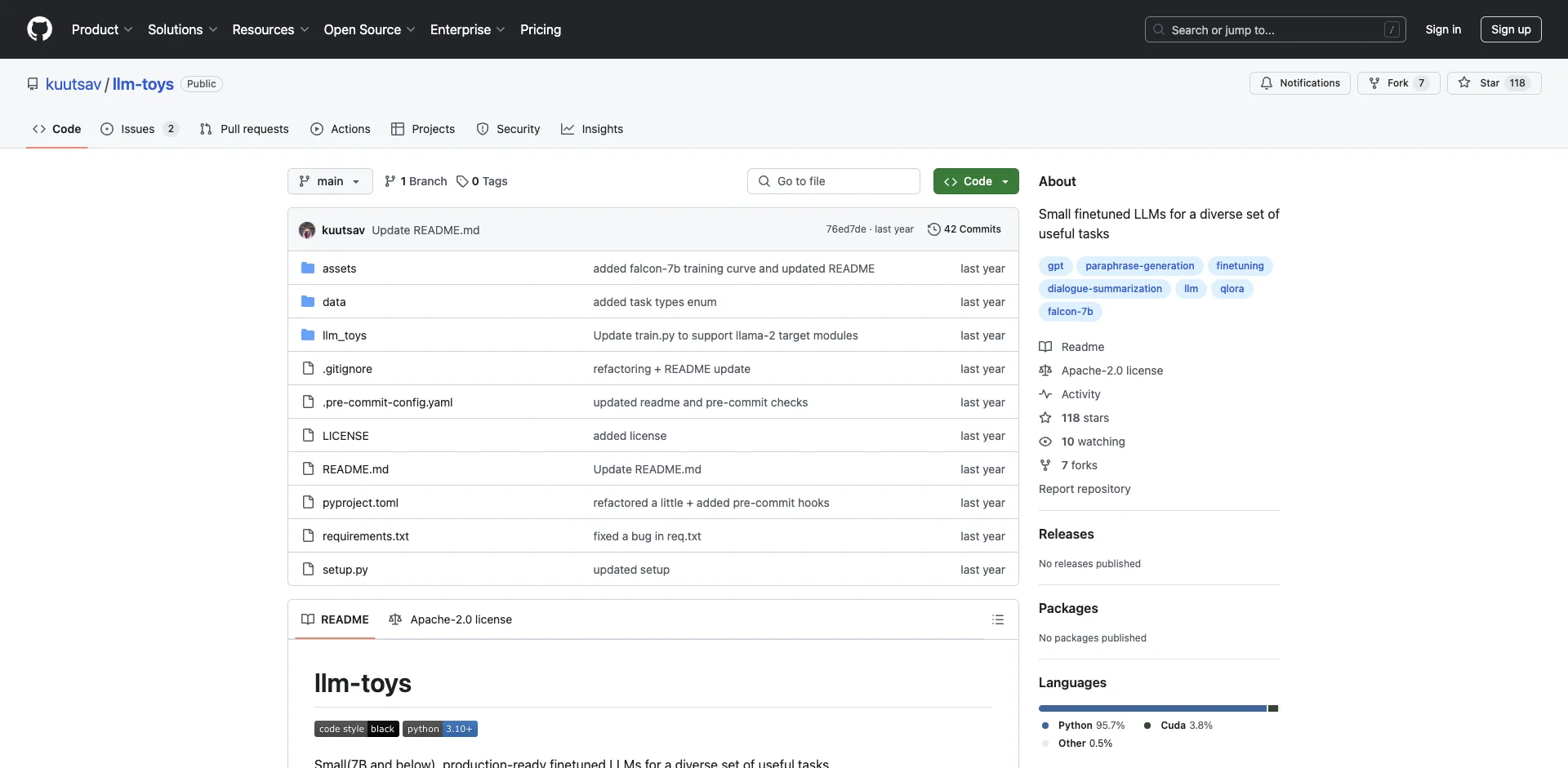Open the green Code dropdown
This screenshot has width=1568, height=768.
pos(976,181)
